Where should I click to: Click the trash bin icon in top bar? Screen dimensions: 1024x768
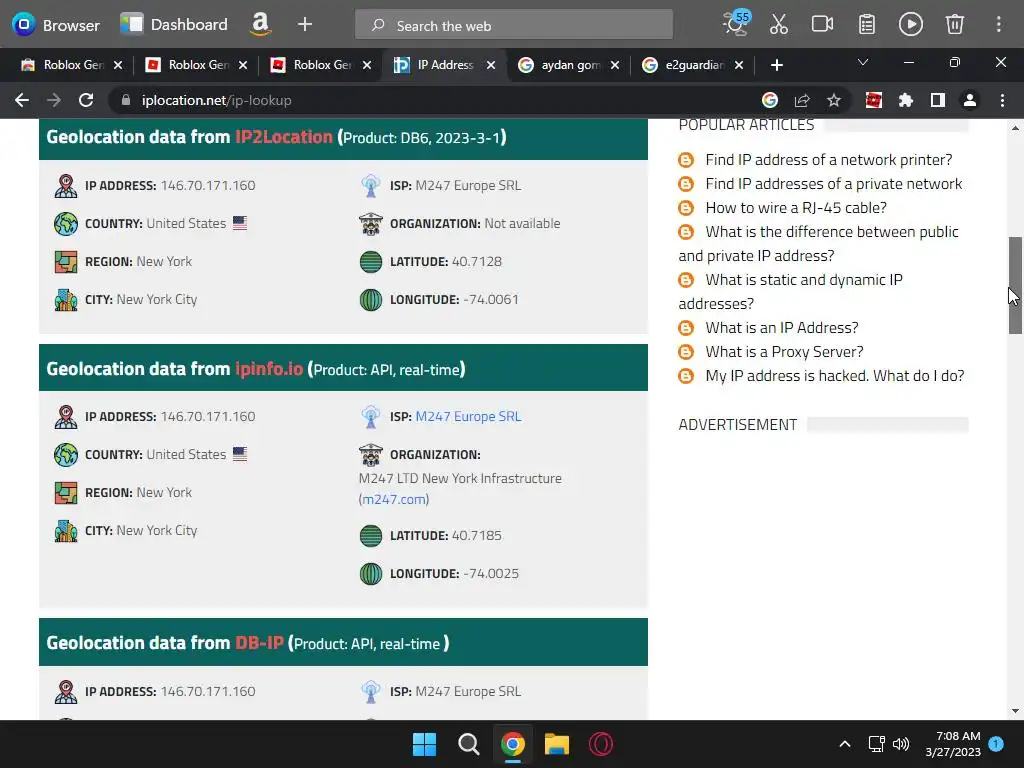[x=955, y=25]
